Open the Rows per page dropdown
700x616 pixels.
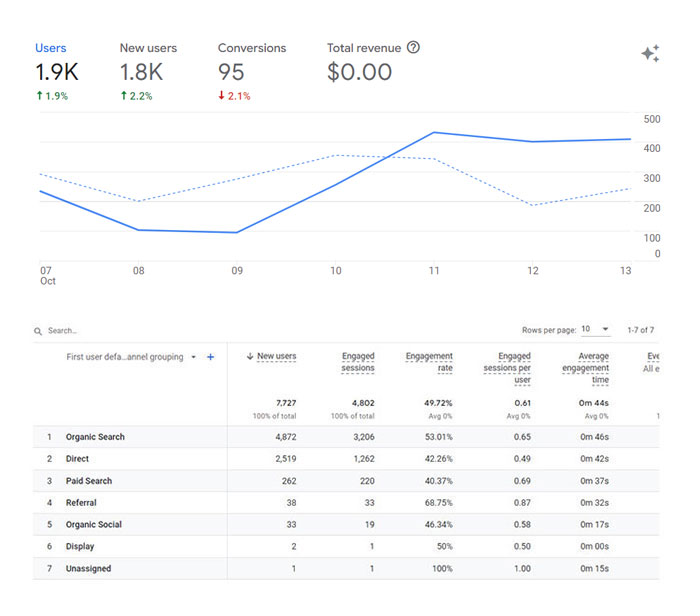[x=595, y=329]
